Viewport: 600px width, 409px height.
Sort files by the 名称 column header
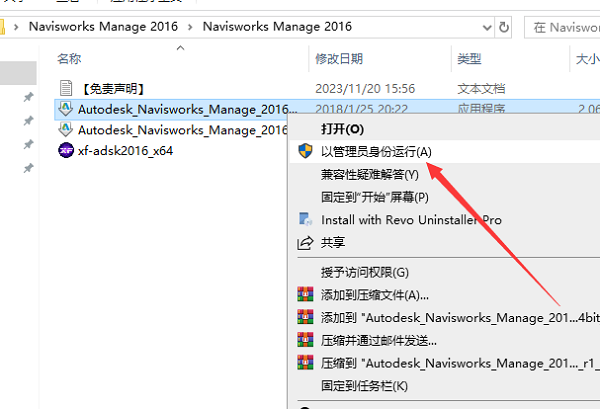click(69, 59)
